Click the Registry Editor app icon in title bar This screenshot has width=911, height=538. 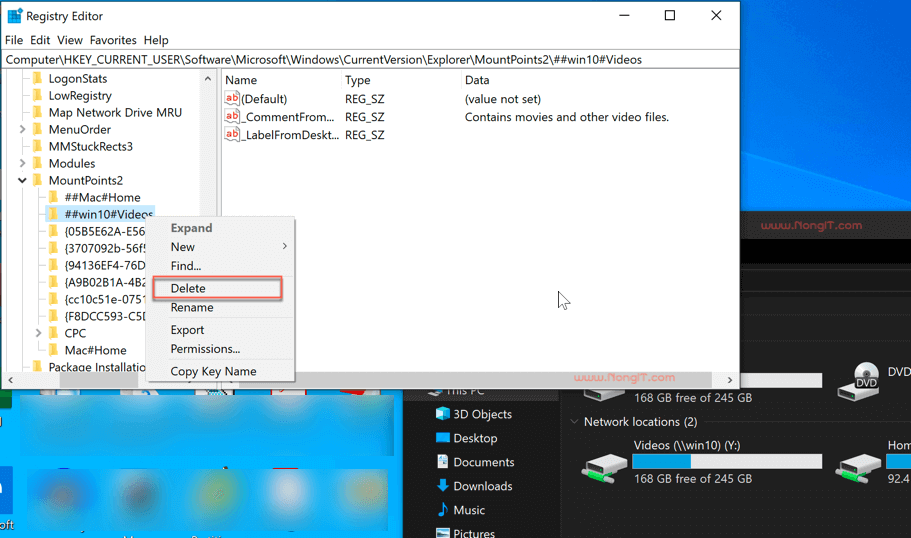point(15,16)
